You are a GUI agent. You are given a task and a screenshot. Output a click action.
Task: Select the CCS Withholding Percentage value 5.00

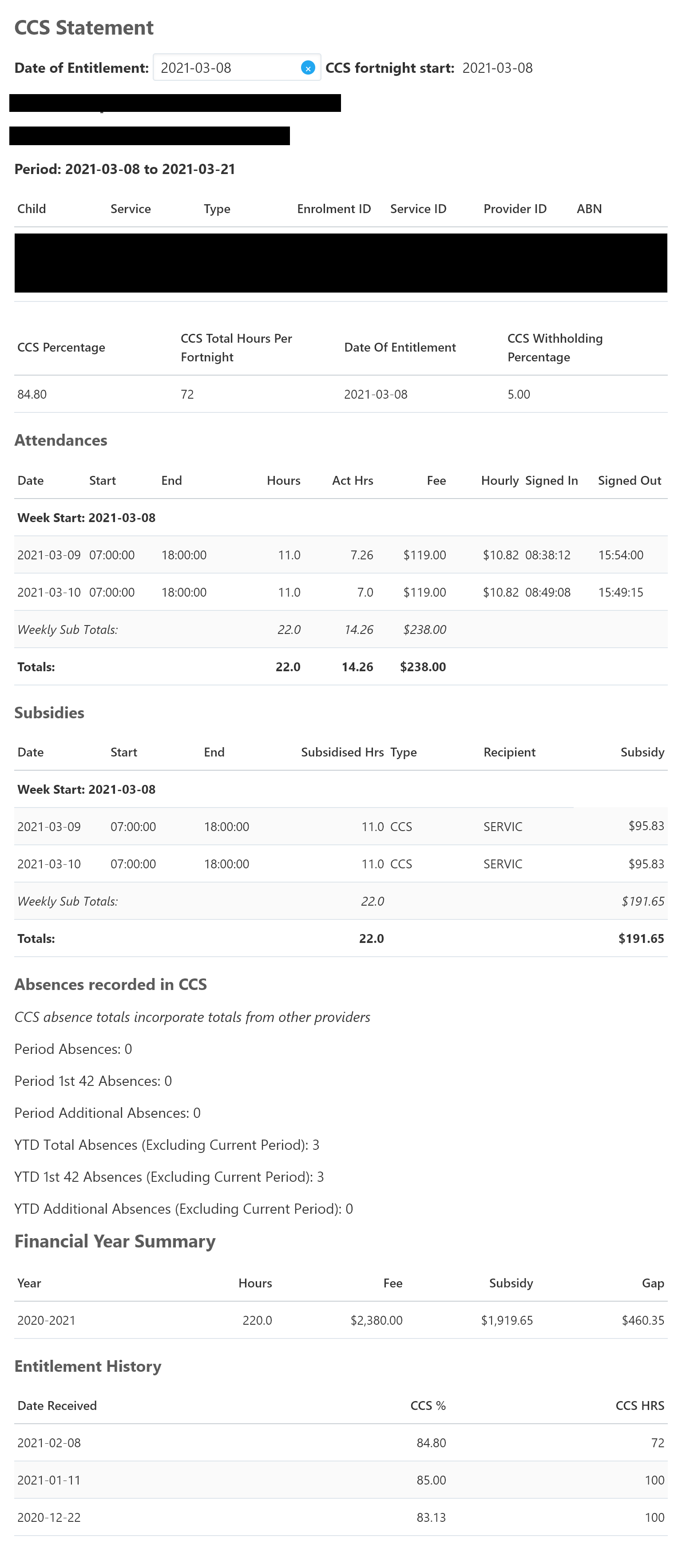519,394
